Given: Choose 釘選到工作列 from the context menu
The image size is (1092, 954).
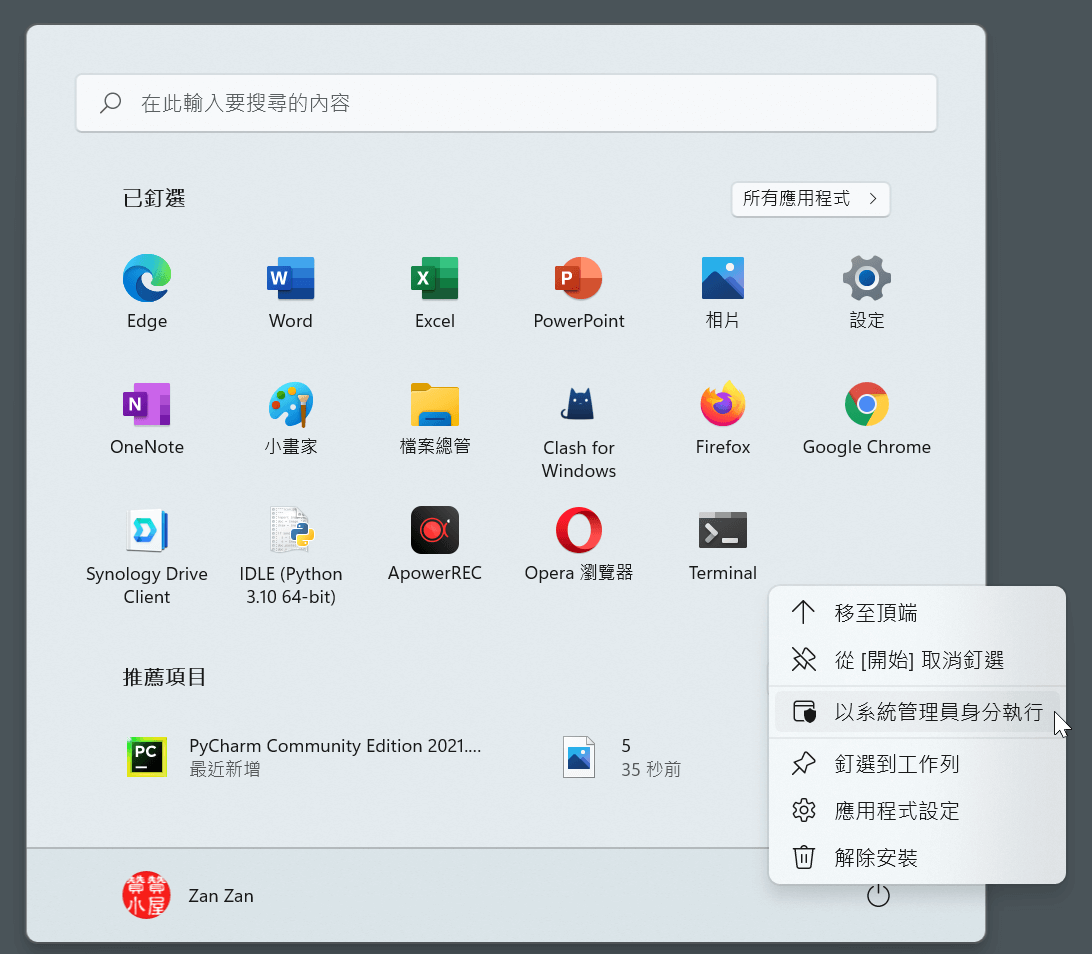Looking at the screenshot, I should point(917,764).
